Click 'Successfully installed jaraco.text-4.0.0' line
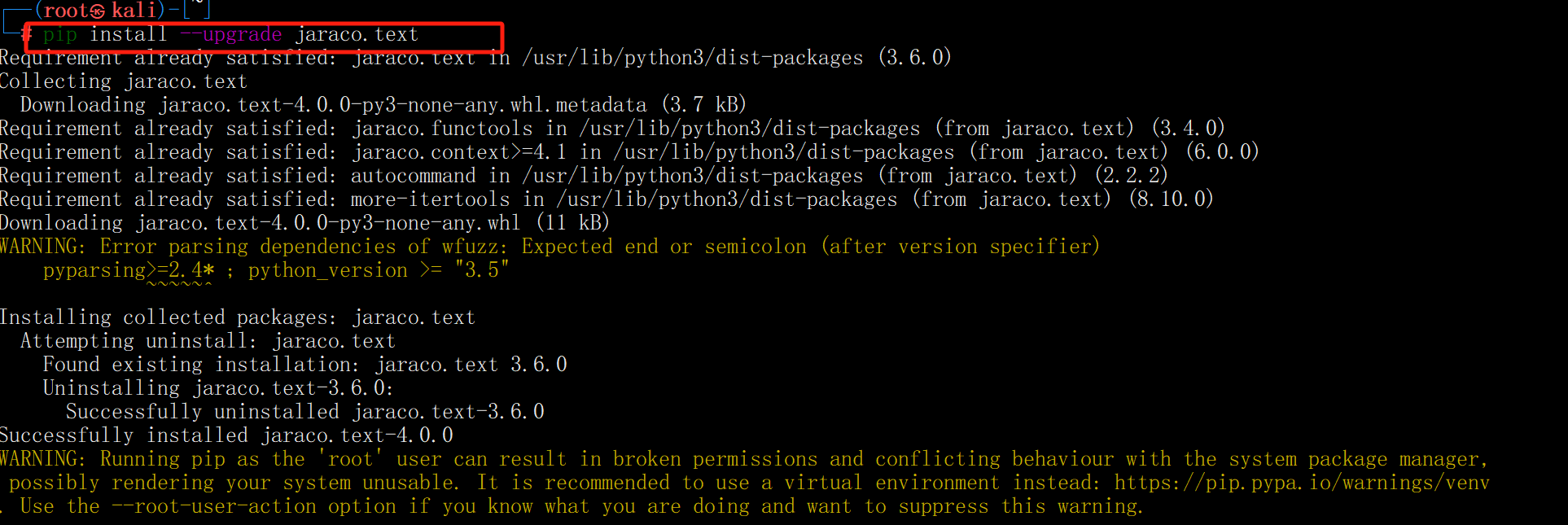This screenshot has height=525, width=1568. [x=226, y=435]
